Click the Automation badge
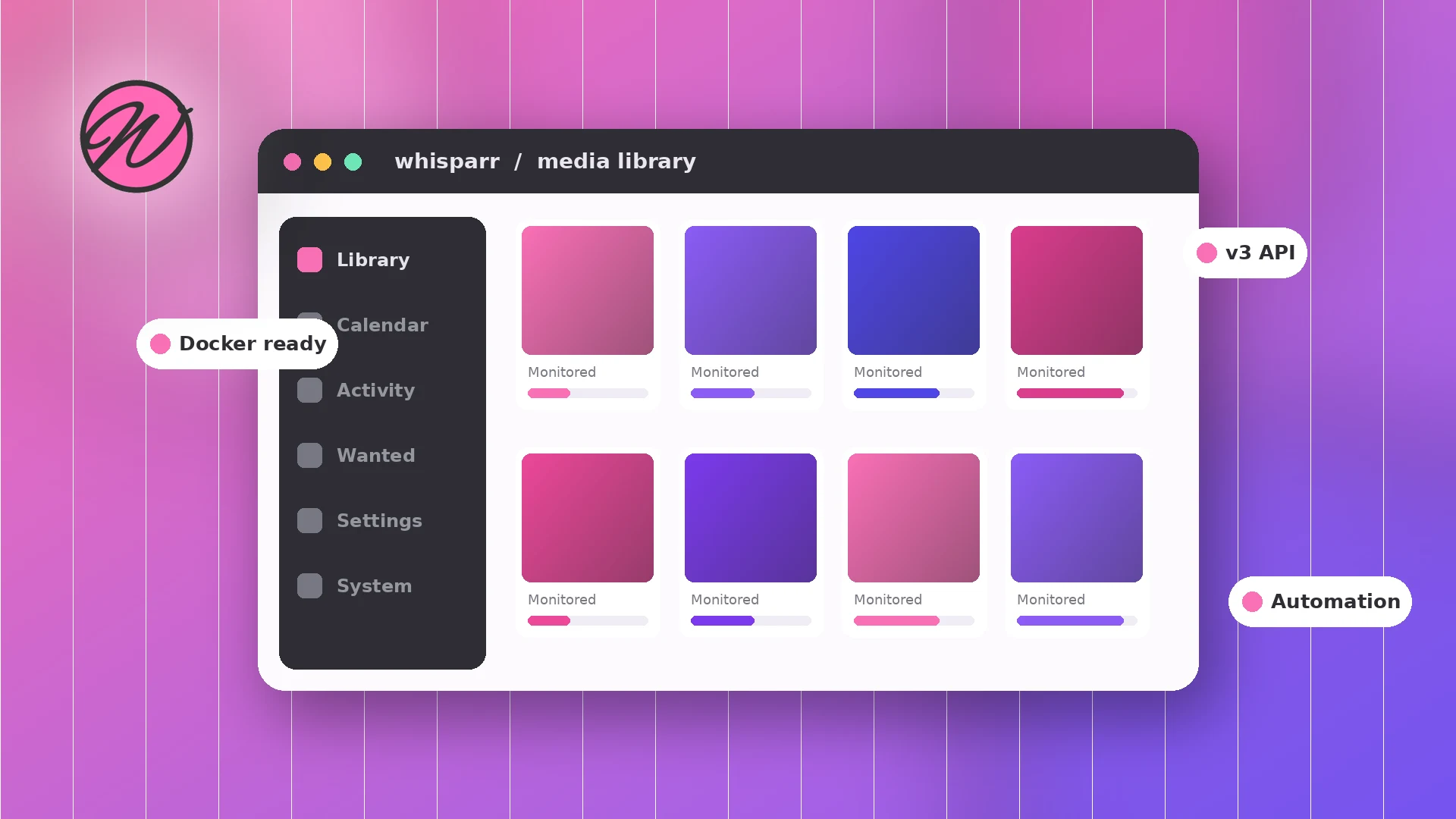Image resolution: width=1456 pixels, height=819 pixels. [1319, 601]
